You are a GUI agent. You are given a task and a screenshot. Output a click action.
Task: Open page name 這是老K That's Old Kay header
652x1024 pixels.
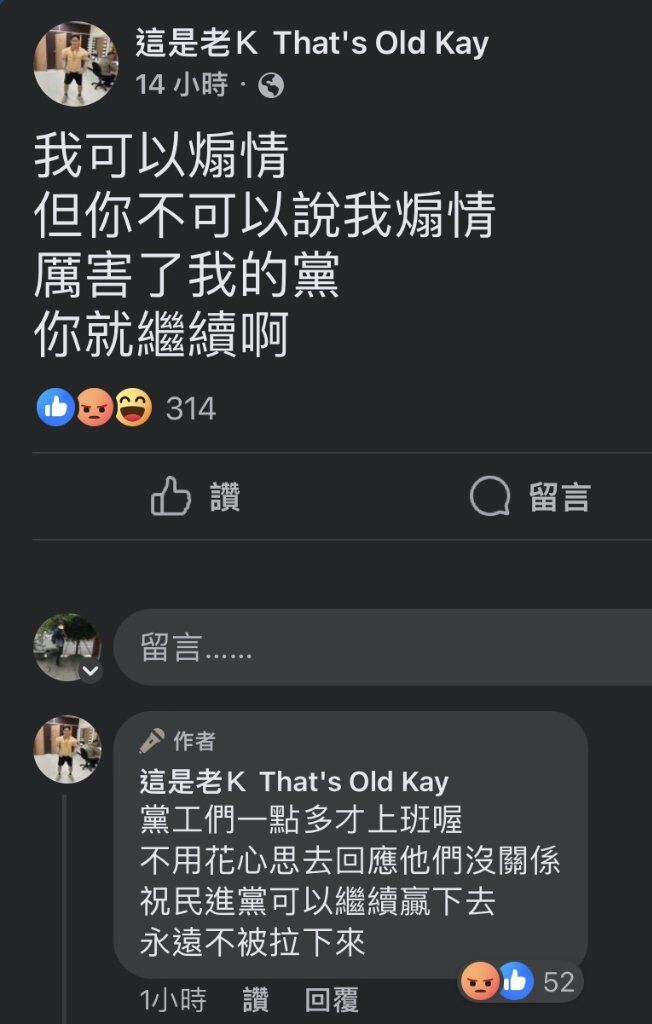tap(312, 44)
